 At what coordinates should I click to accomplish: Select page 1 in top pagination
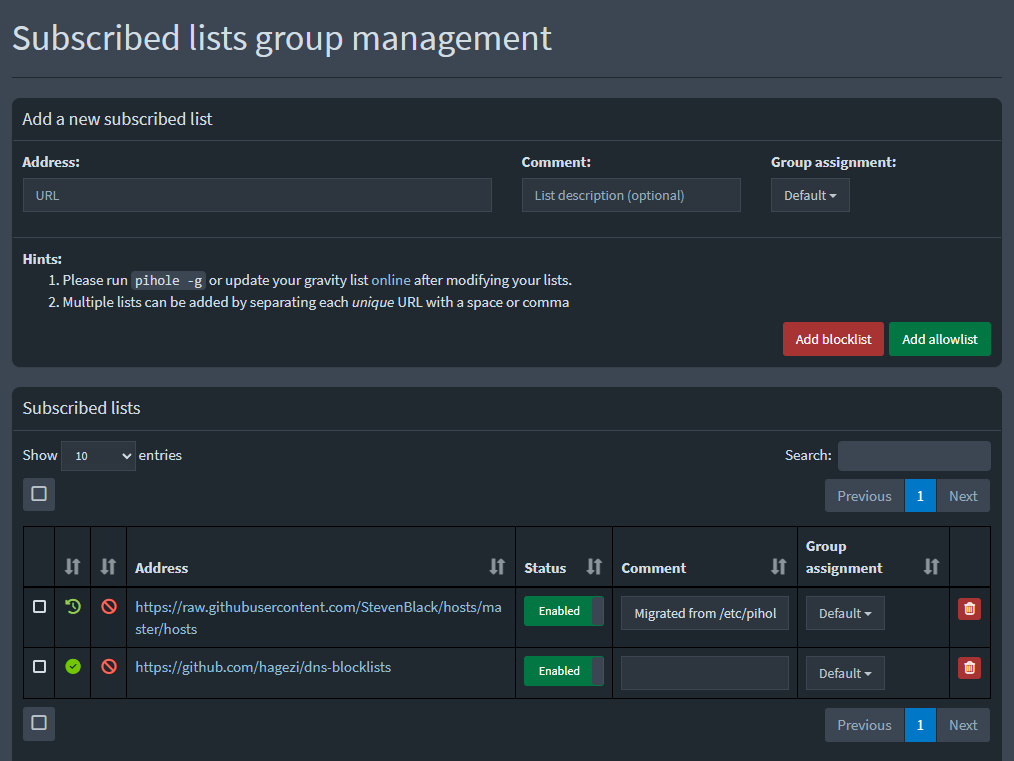[920, 496]
